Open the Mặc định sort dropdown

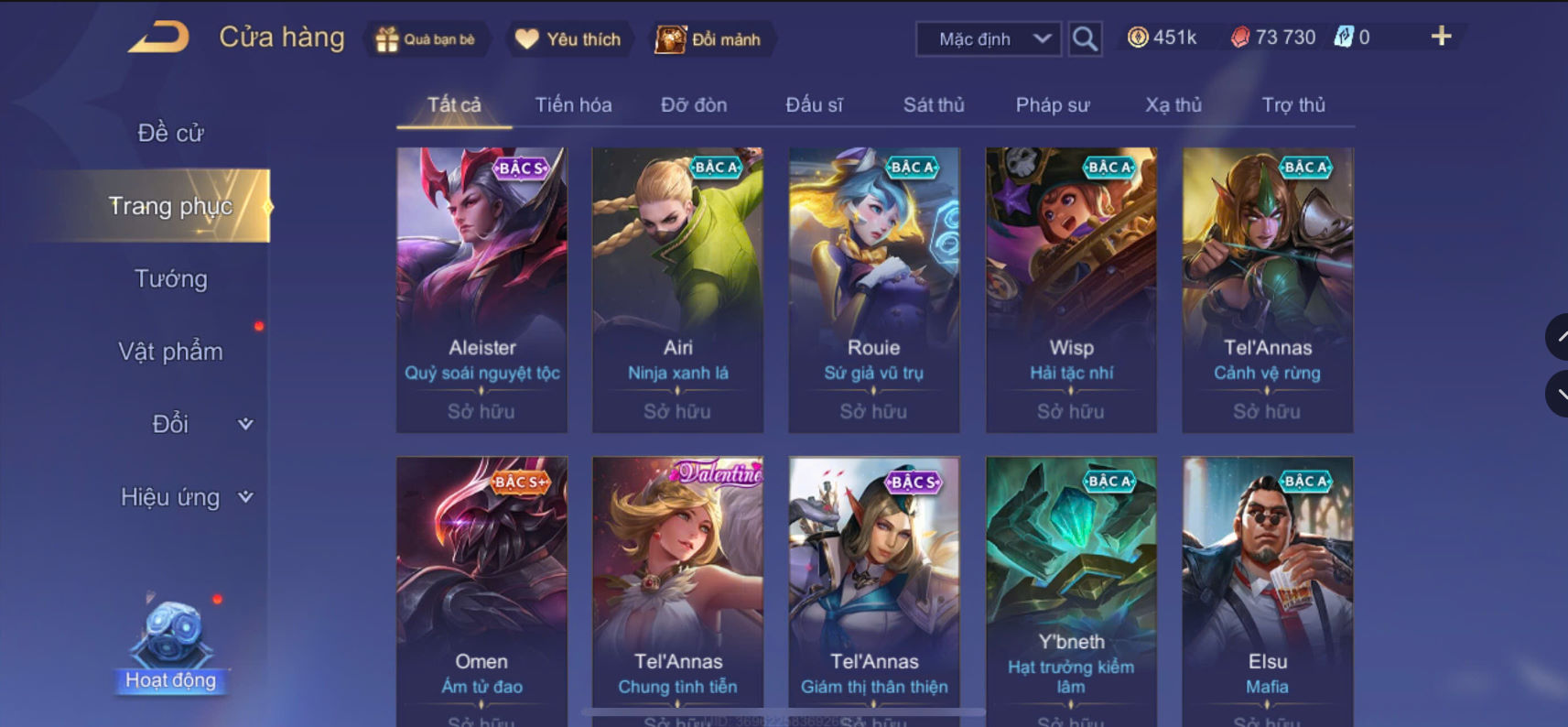pyautogui.click(x=989, y=38)
